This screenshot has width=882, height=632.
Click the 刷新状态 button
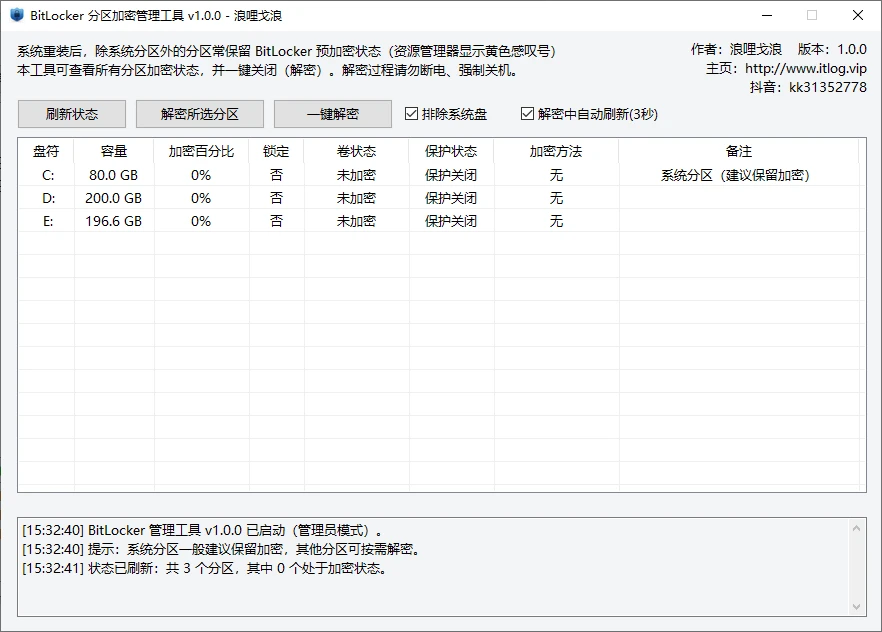pos(72,114)
